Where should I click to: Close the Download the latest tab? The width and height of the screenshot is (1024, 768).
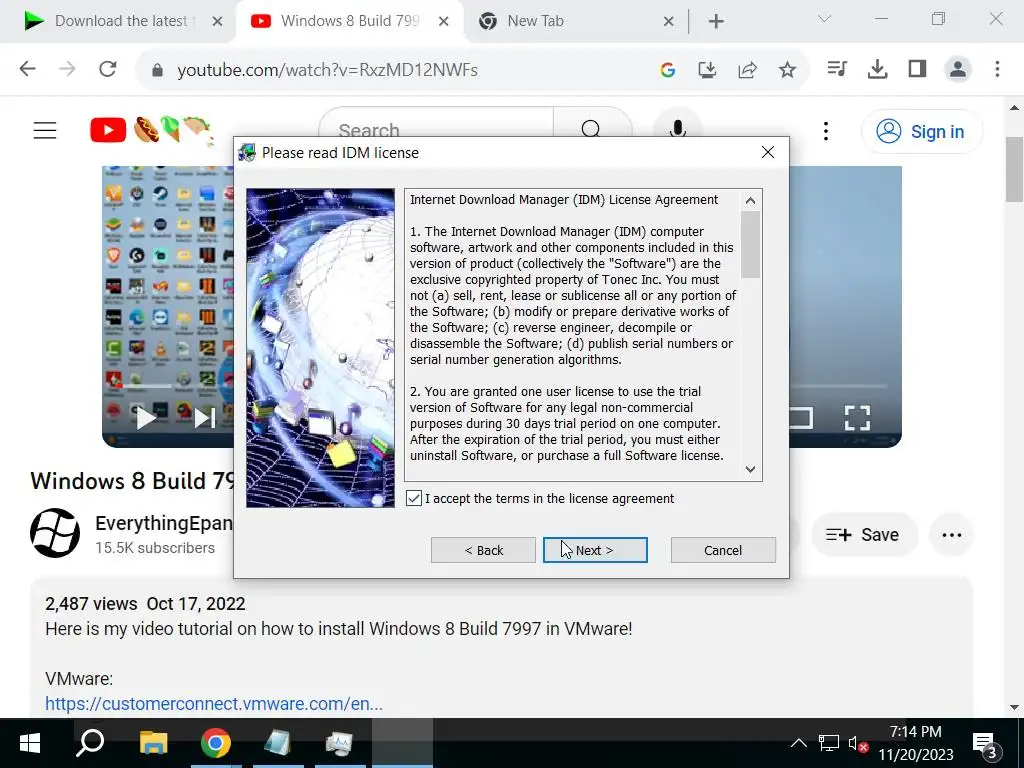pyautogui.click(x=217, y=22)
